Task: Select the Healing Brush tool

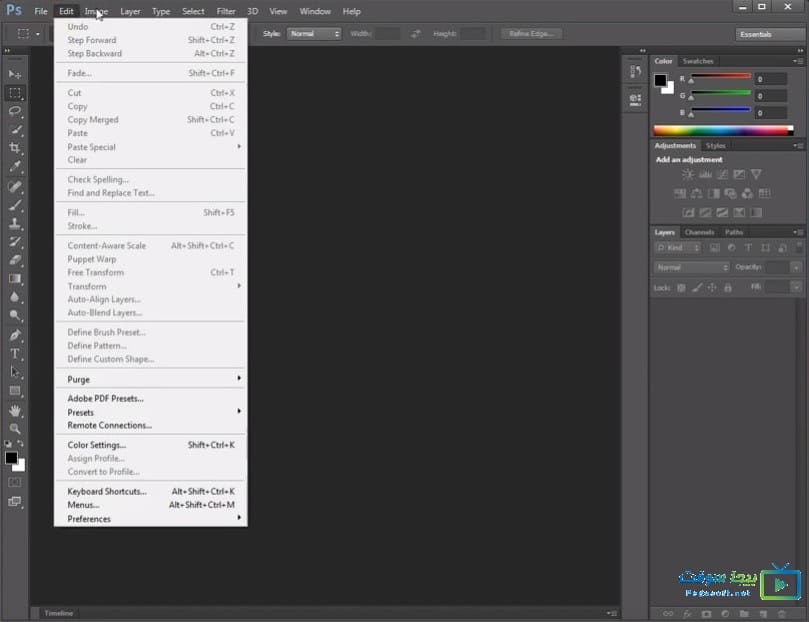Action: point(14,186)
